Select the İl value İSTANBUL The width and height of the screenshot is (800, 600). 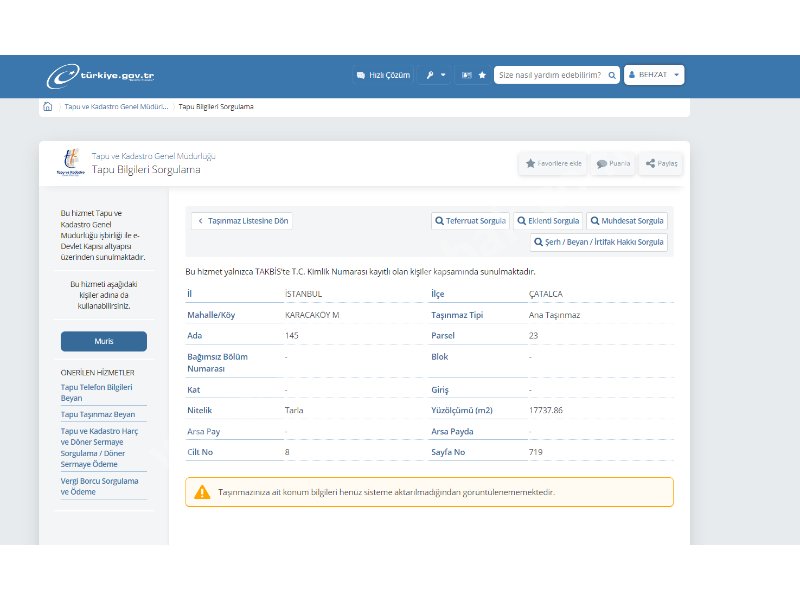303,294
